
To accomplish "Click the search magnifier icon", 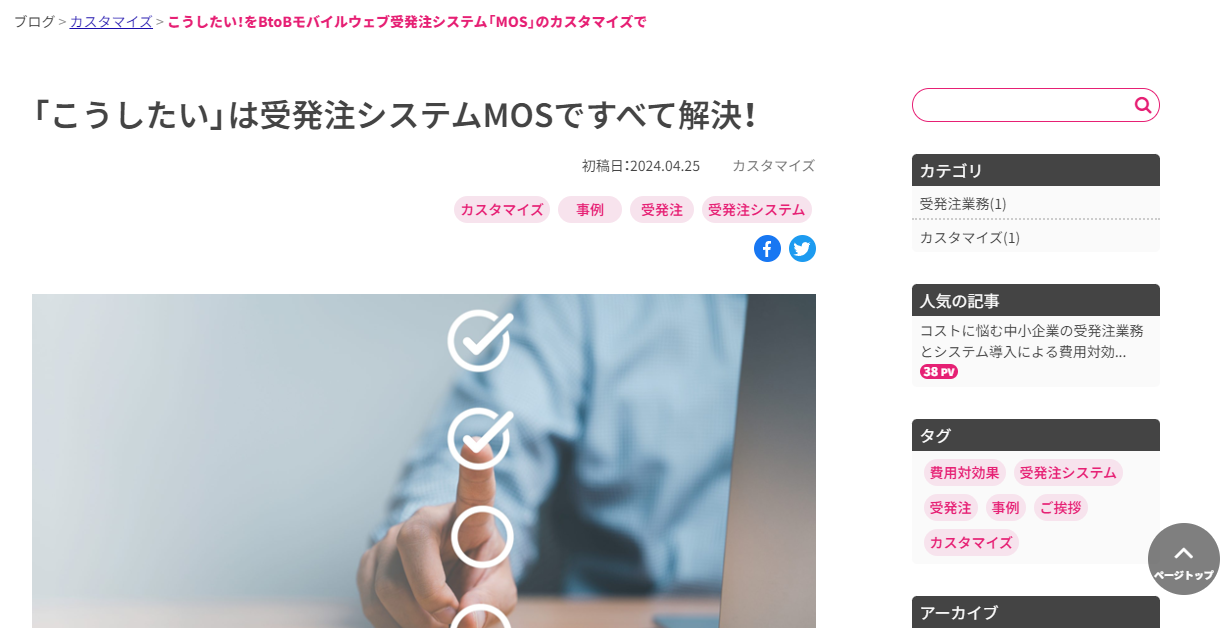I will [1143, 105].
